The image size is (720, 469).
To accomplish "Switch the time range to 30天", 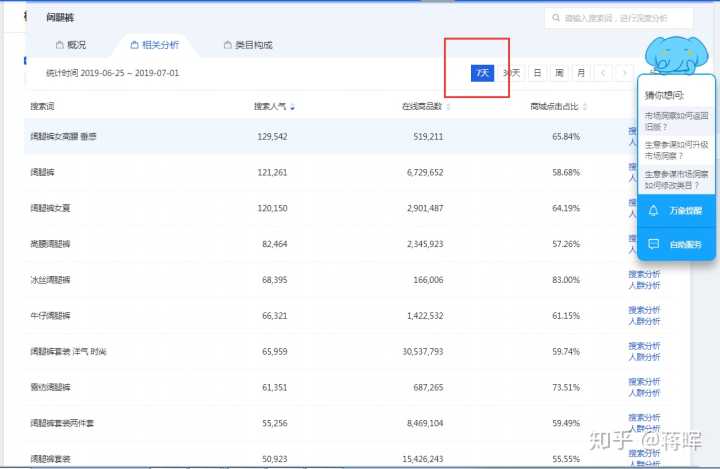I will 511,73.
